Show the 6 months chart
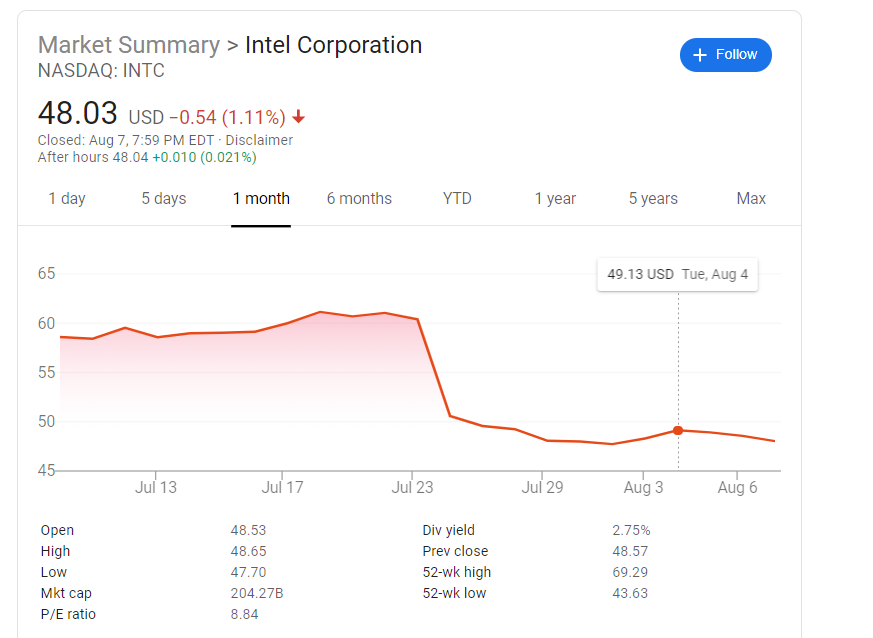The image size is (873, 638). [359, 198]
